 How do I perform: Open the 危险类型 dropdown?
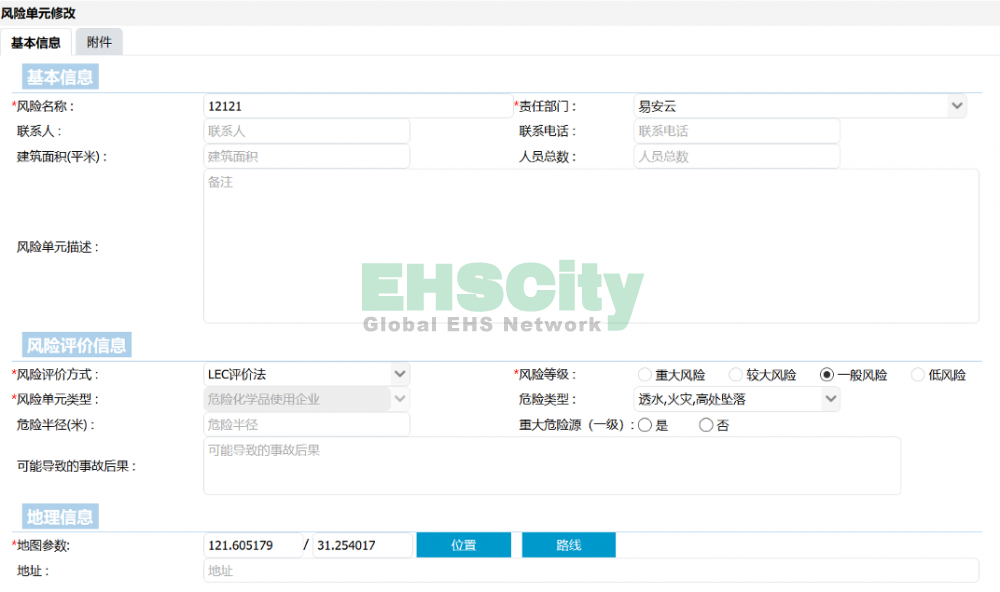736,399
